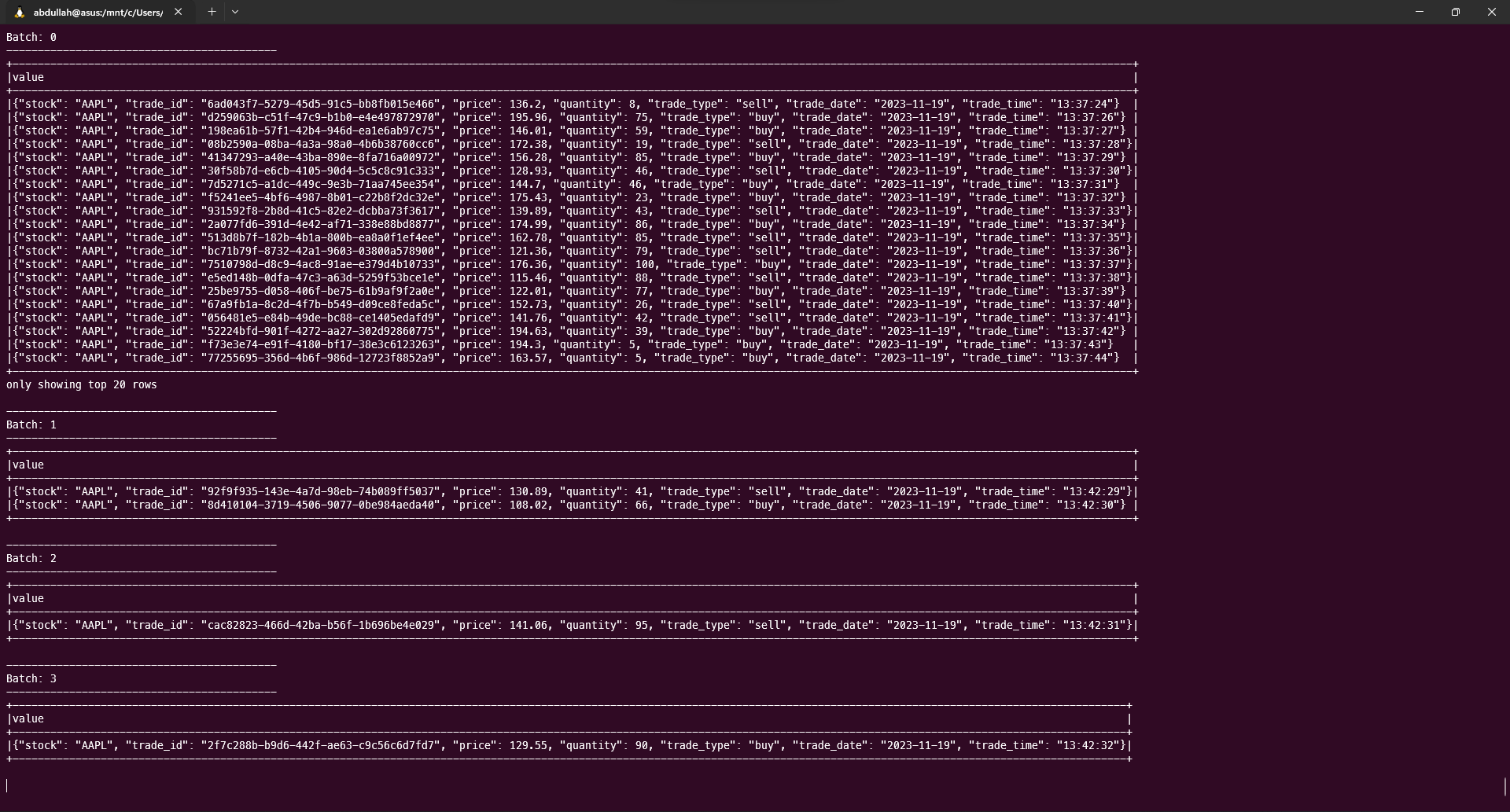The image size is (1510, 812).
Task: Click the row with price 121.36
Action: tap(572, 251)
